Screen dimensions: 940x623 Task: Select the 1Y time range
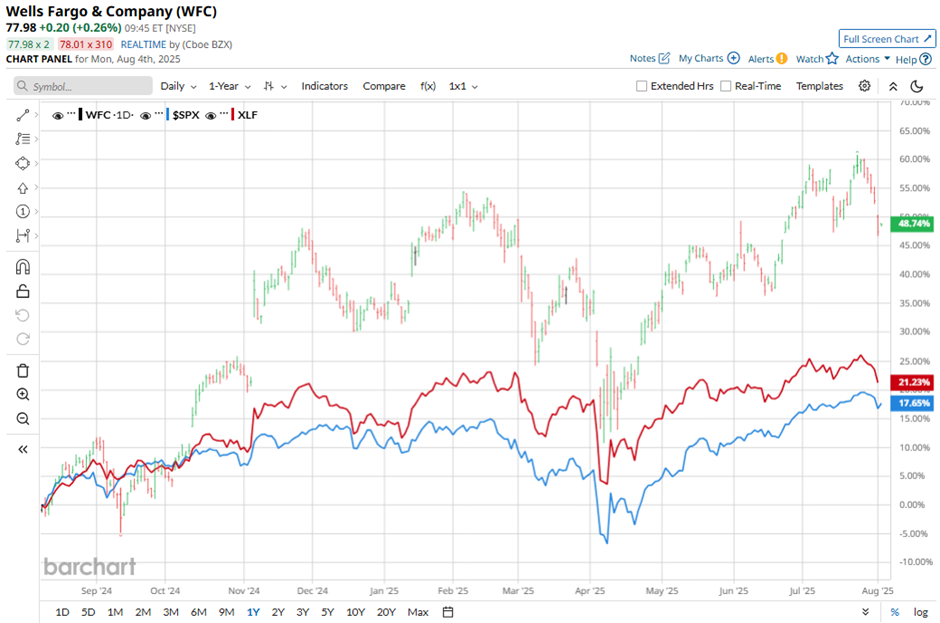click(x=253, y=612)
